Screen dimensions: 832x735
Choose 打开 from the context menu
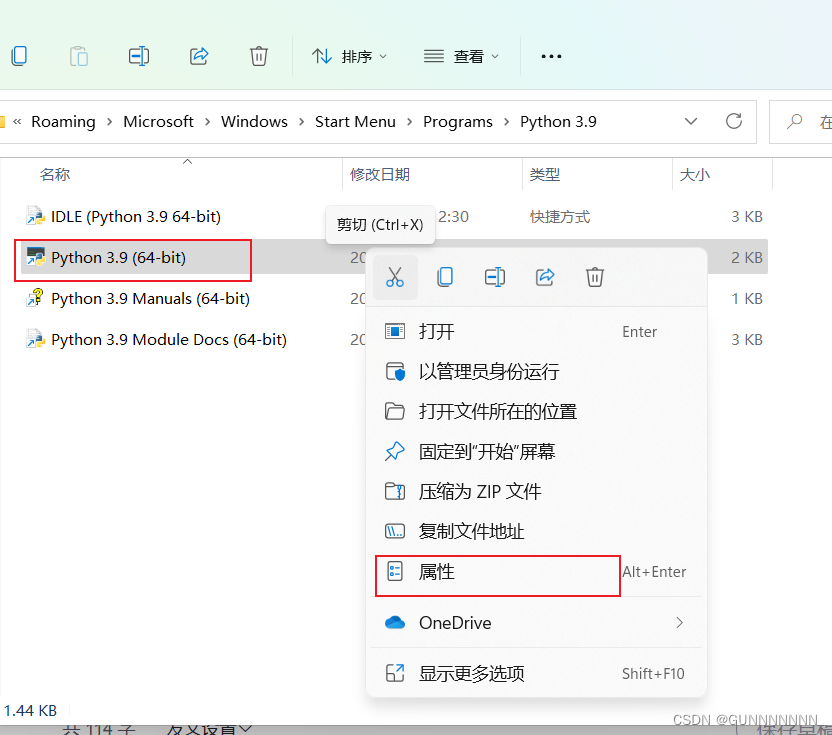pyautogui.click(x=536, y=332)
